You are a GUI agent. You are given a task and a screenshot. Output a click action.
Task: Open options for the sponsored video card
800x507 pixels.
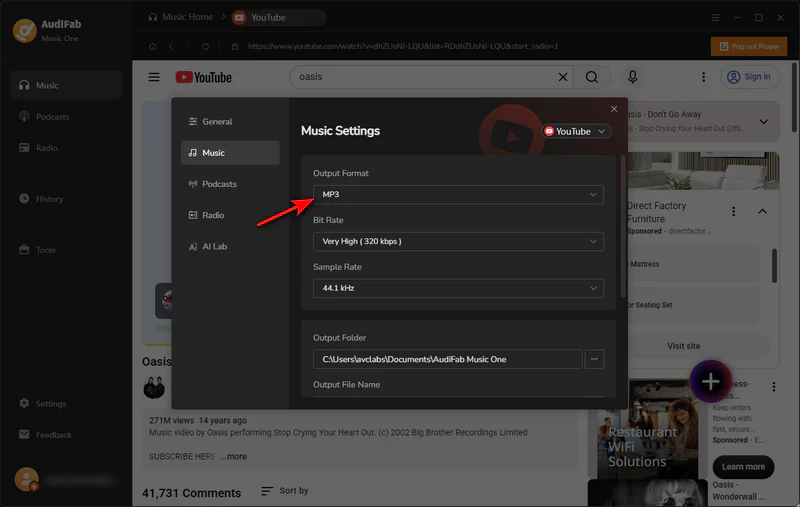773,387
